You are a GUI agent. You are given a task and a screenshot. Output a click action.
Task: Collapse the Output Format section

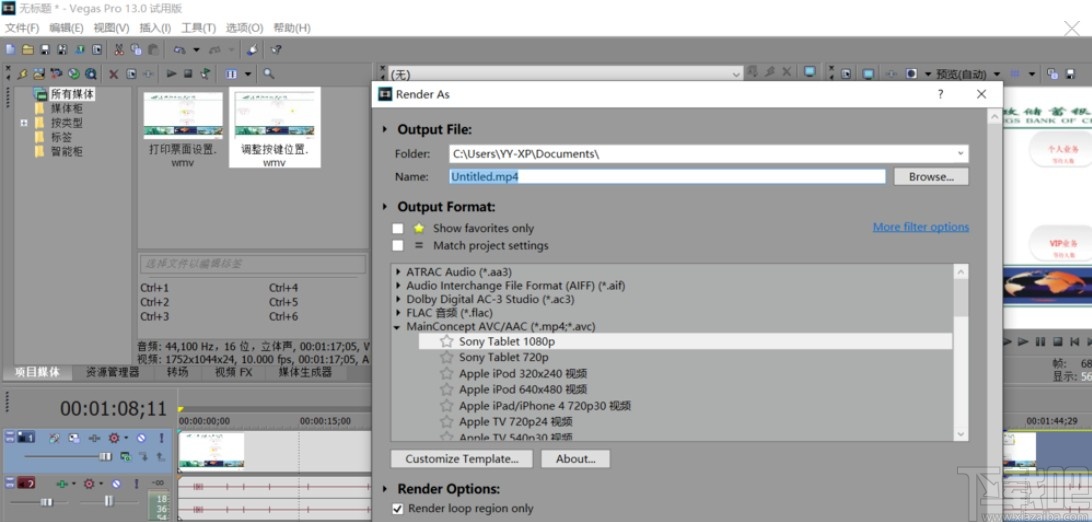click(x=384, y=207)
